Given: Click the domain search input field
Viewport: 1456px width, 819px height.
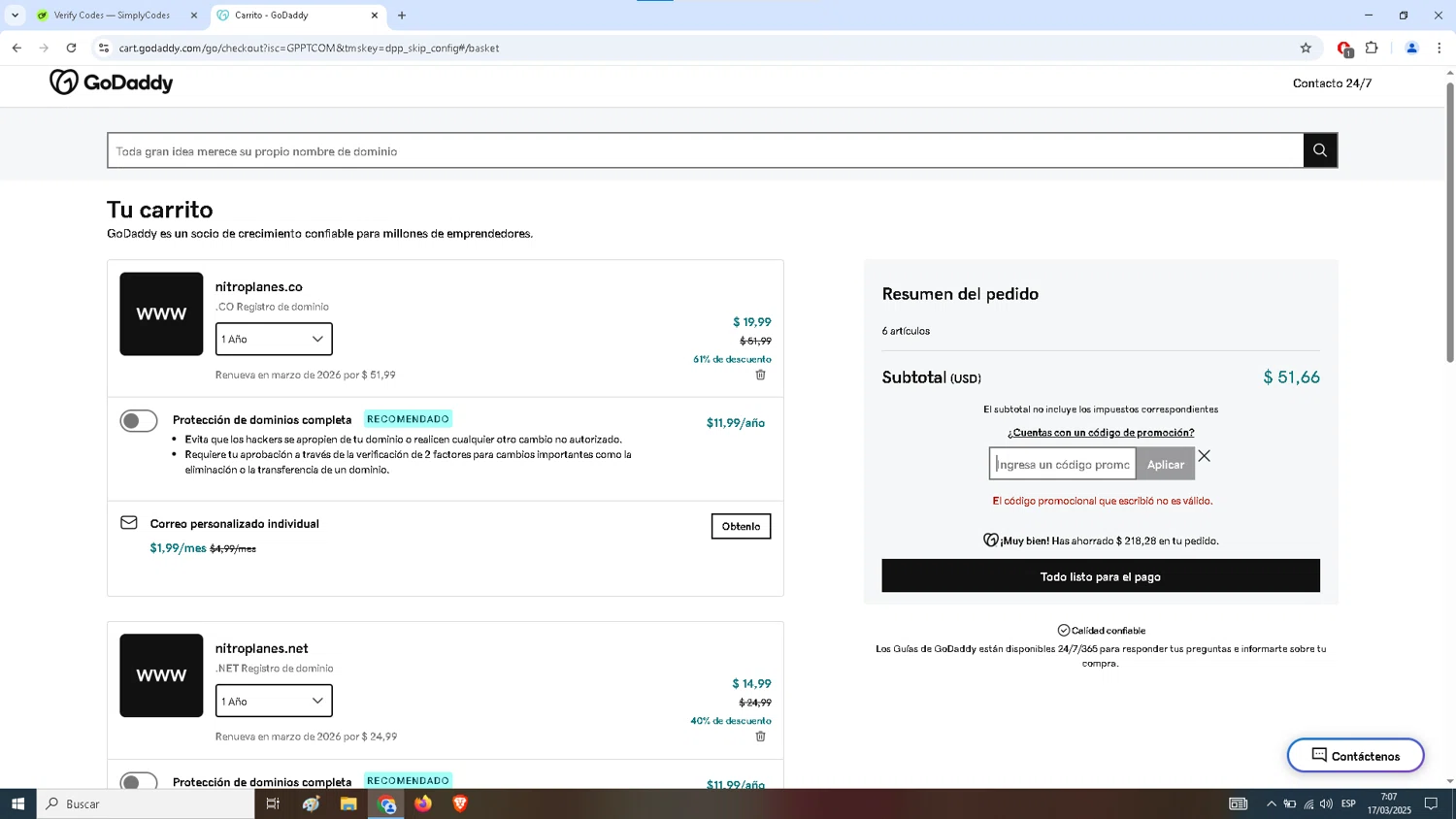Looking at the screenshot, I should (x=706, y=150).
